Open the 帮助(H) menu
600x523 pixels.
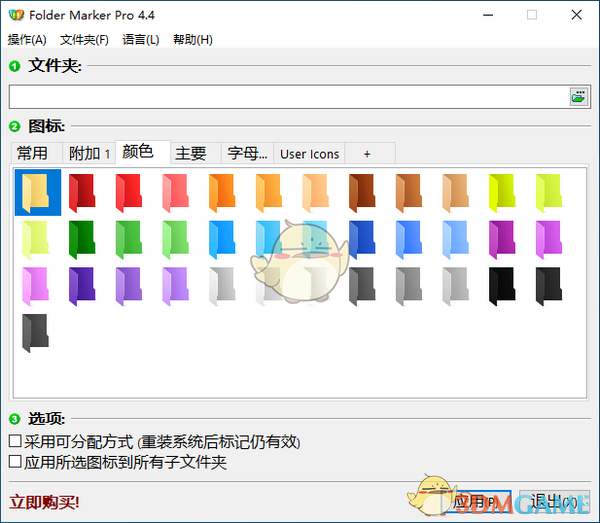point(193,40)
